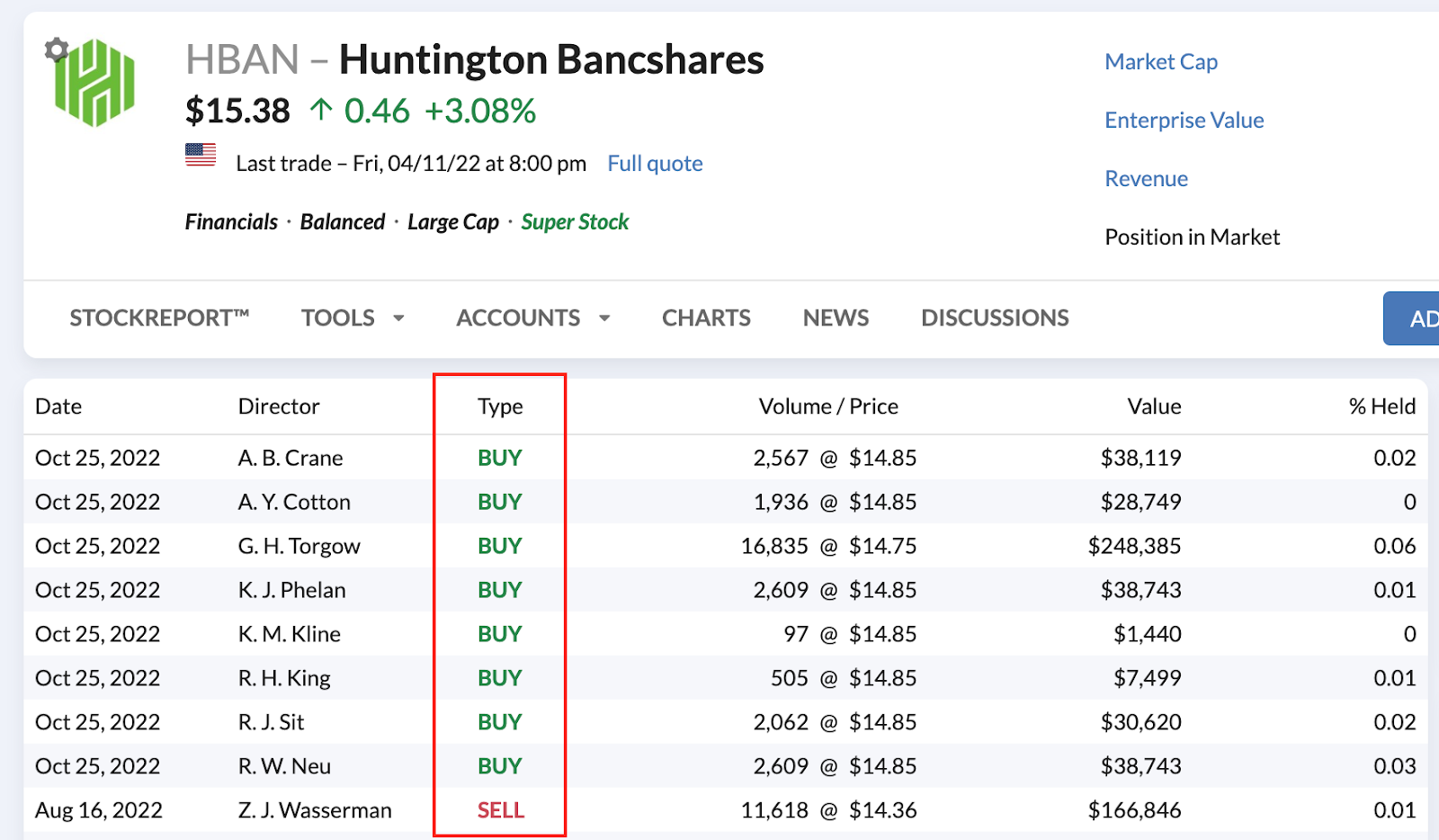The height and width of the screenshot is (840, 1439).
Task: Select director R. J. Sit
Action: tap(272, 723)
